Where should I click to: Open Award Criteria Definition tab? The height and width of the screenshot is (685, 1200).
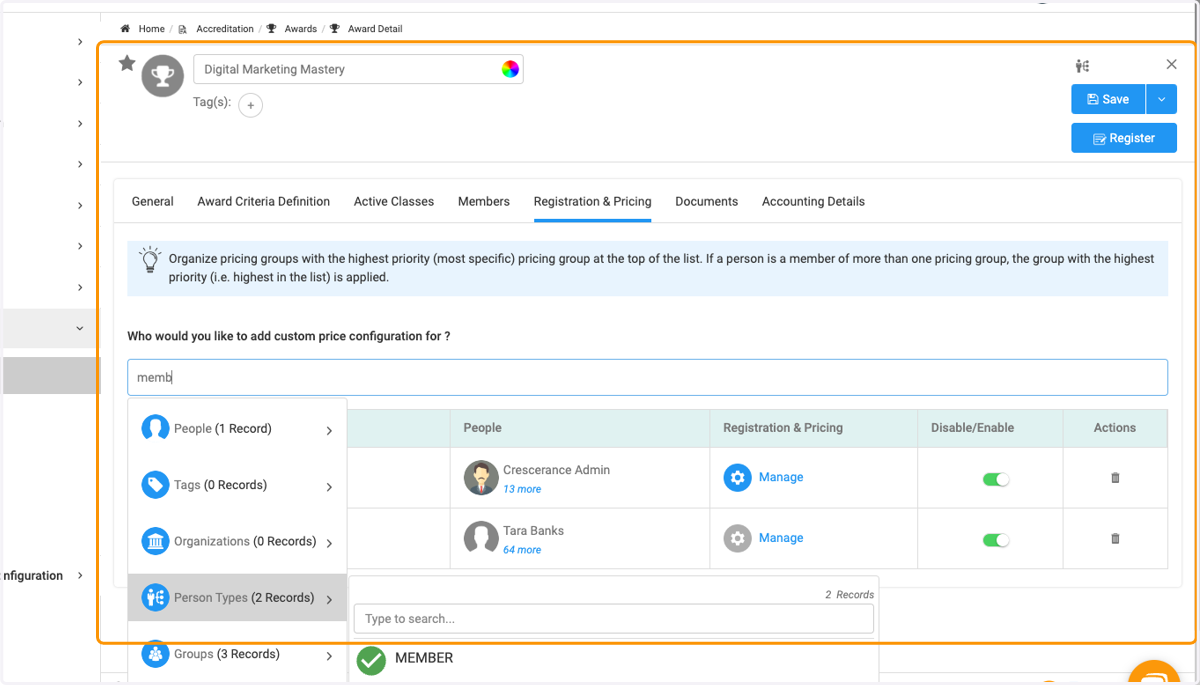(264, 201)
